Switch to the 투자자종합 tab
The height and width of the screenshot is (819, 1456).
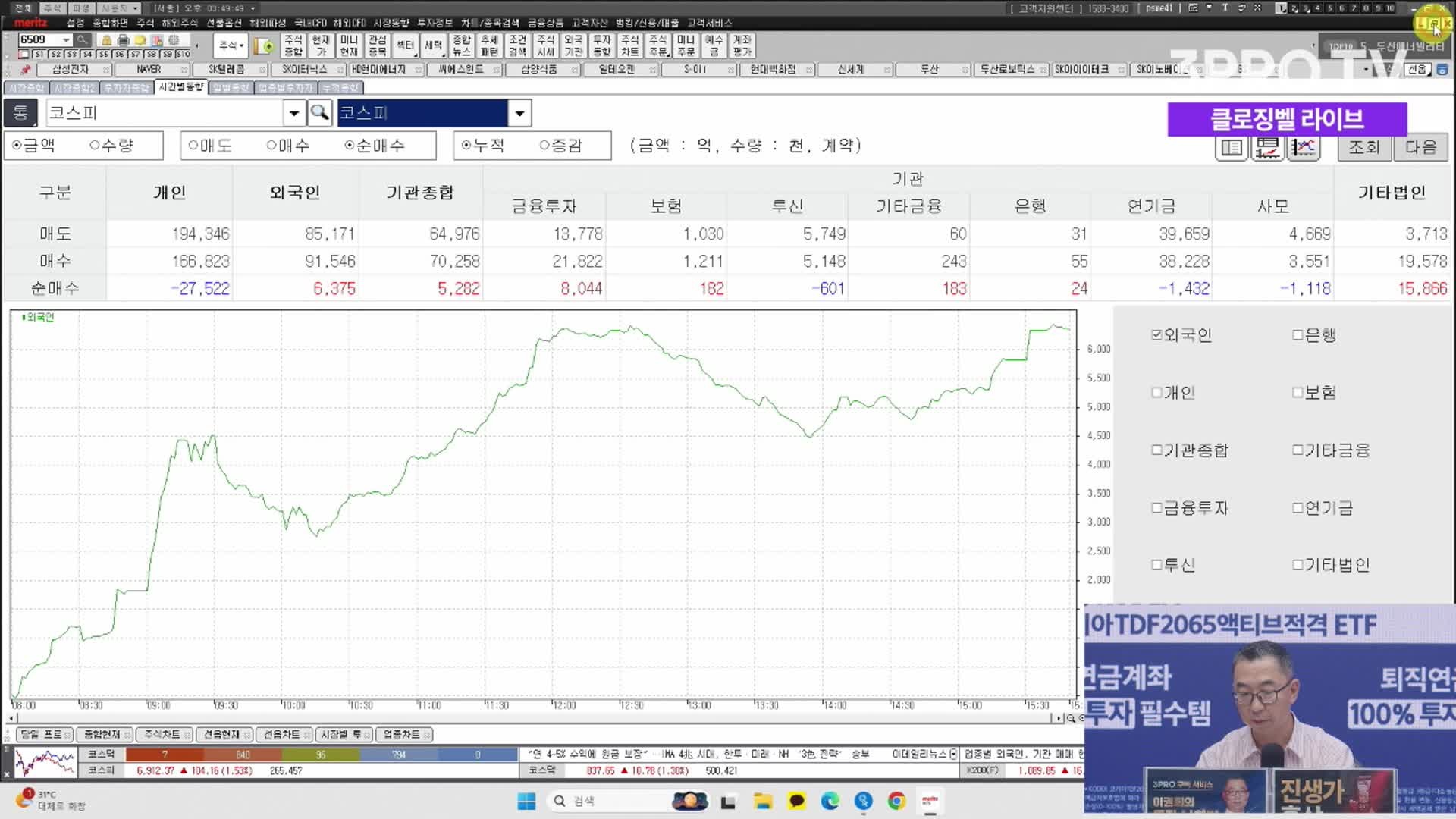127,88
